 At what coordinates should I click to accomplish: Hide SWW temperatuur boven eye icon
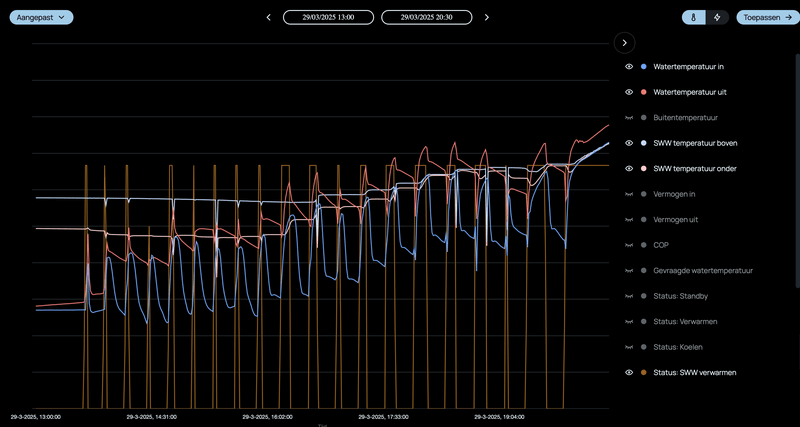pos(629,143)
